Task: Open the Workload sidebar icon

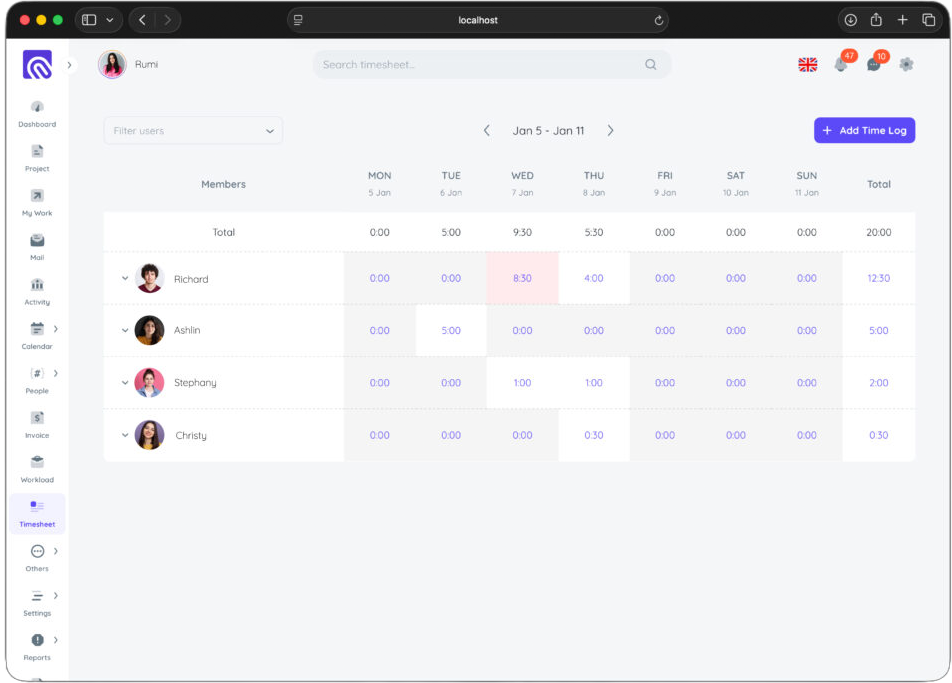Action: pos(37,462)
